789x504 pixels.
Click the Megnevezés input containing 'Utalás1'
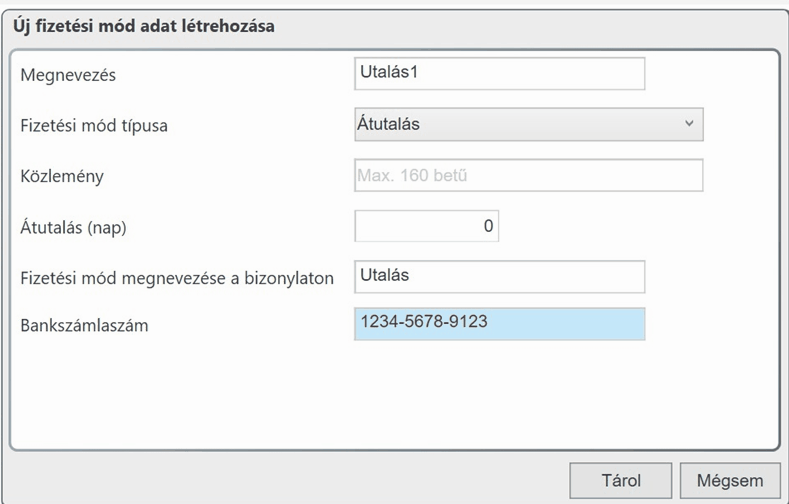499,74
